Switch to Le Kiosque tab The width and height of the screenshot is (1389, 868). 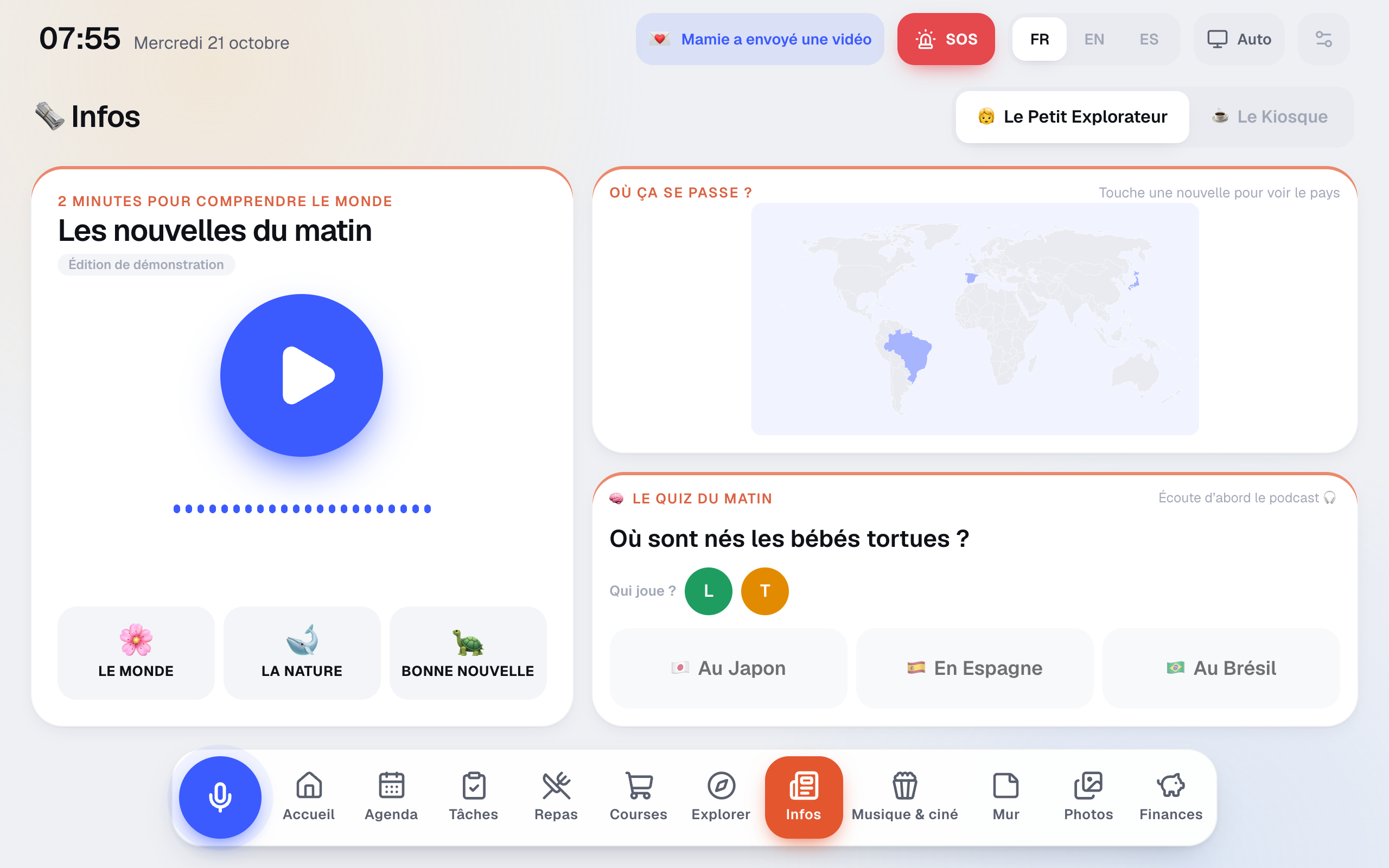tap(1270, 117)
